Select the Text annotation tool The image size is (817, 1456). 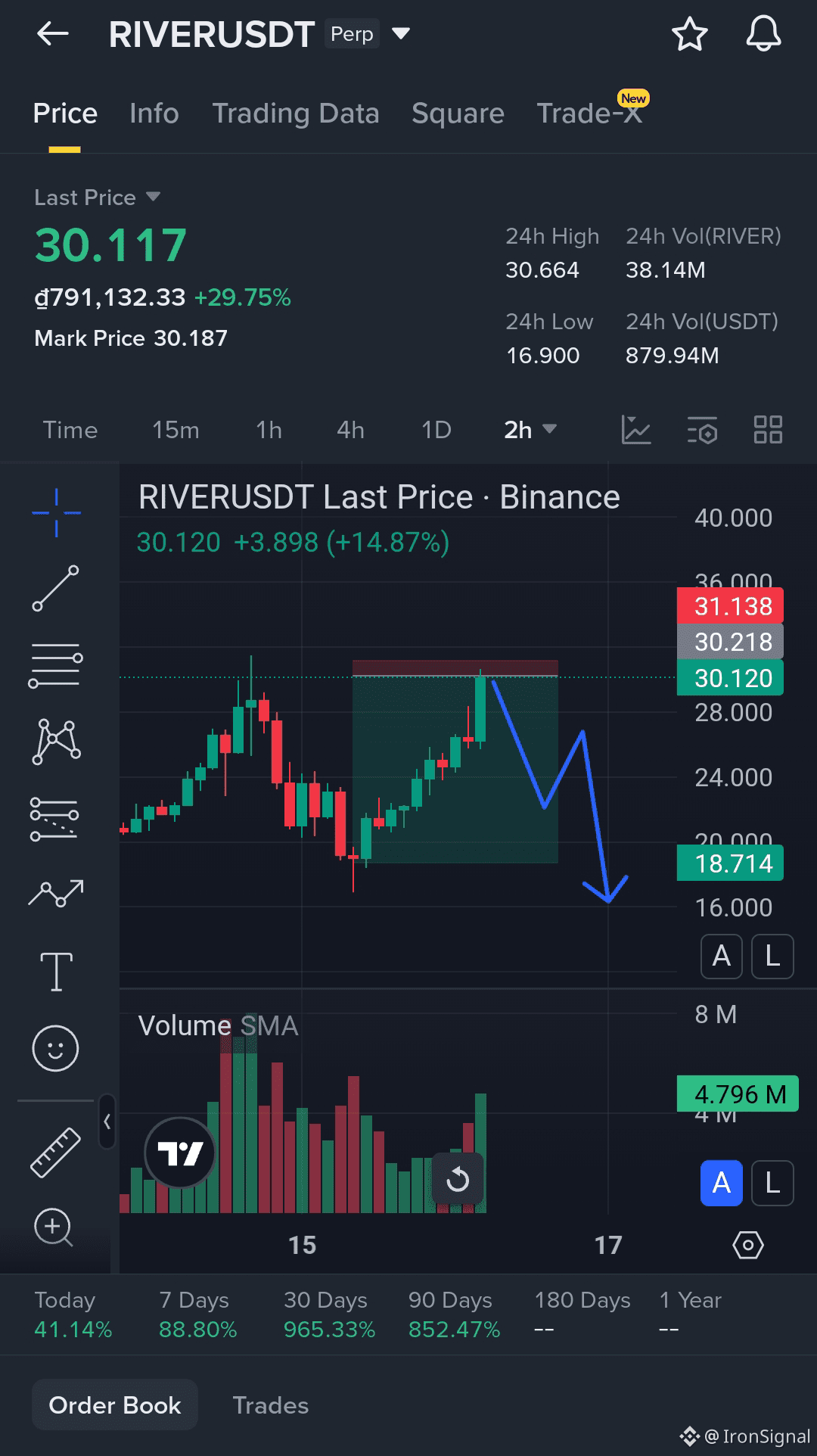(x=56, y=972)
